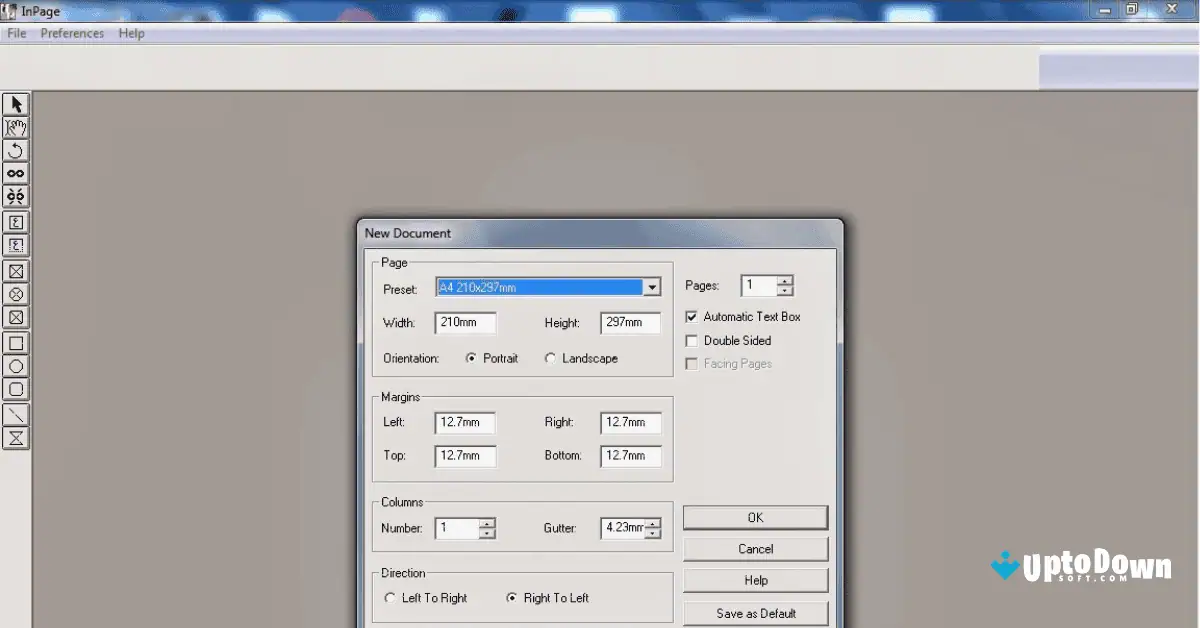Activate the Rotation tool
1200x628 pixels.
pos(15,150)
